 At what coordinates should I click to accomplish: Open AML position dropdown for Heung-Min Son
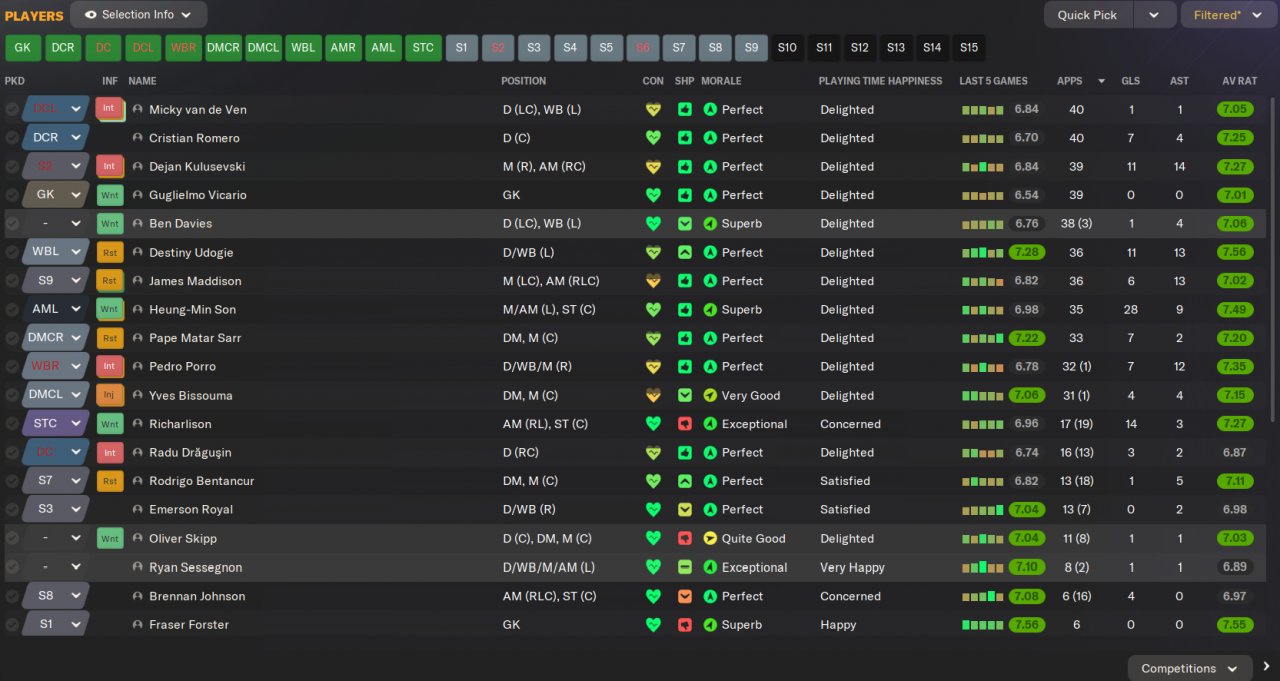click(55, 310)
